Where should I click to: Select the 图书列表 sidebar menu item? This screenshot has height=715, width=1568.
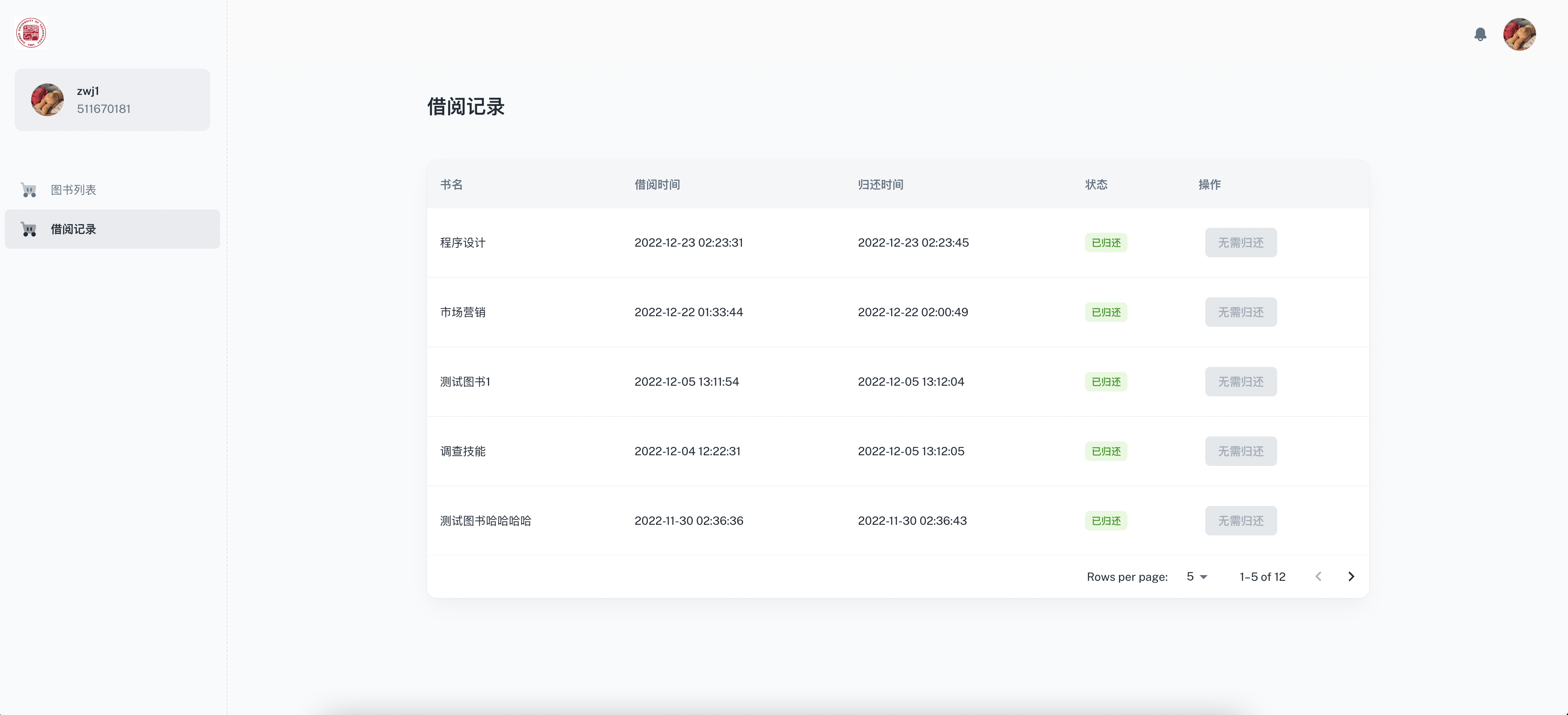pos(74,189)
